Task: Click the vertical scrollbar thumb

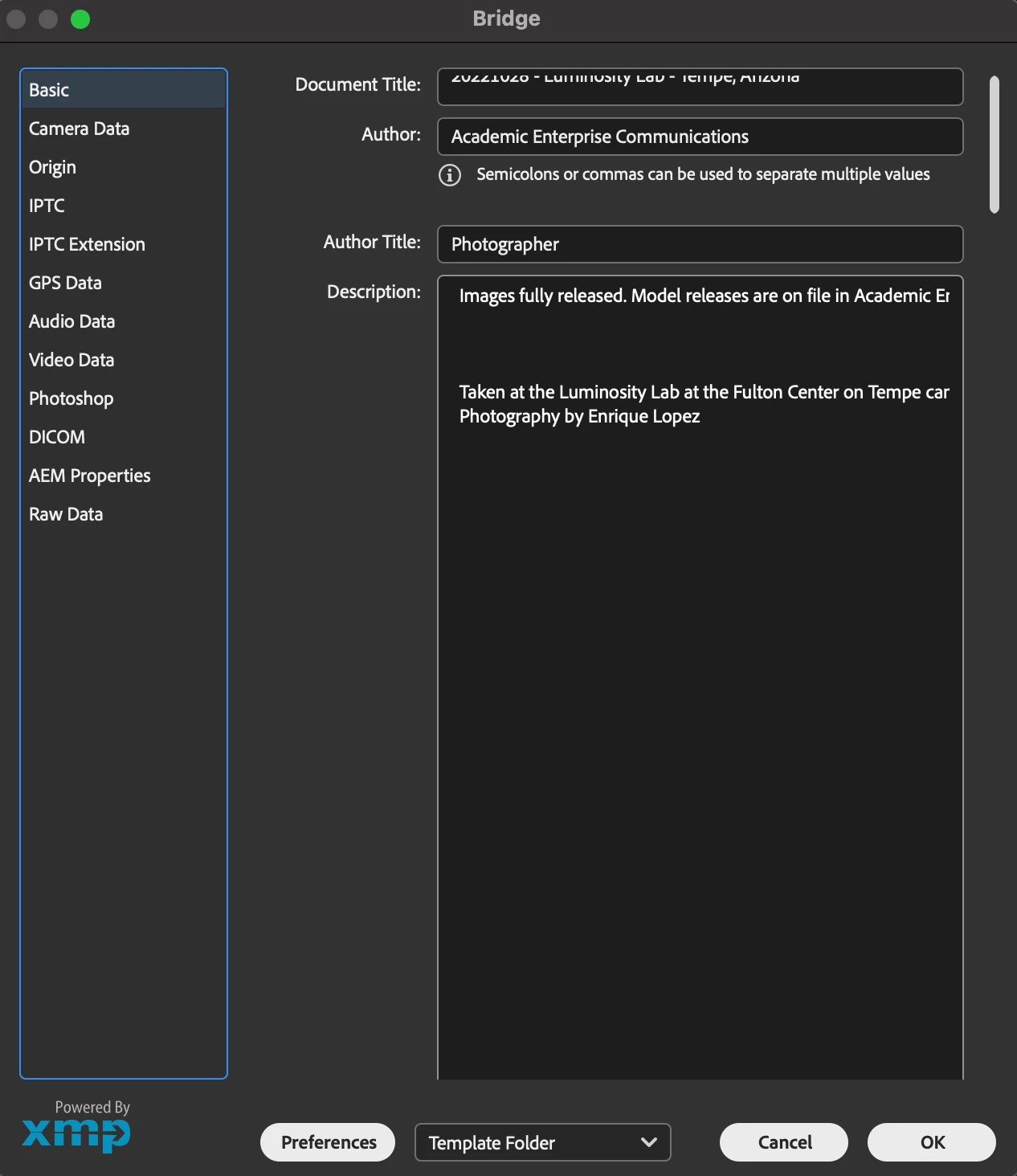Action: pyautogui.click(x=995, y=145)
